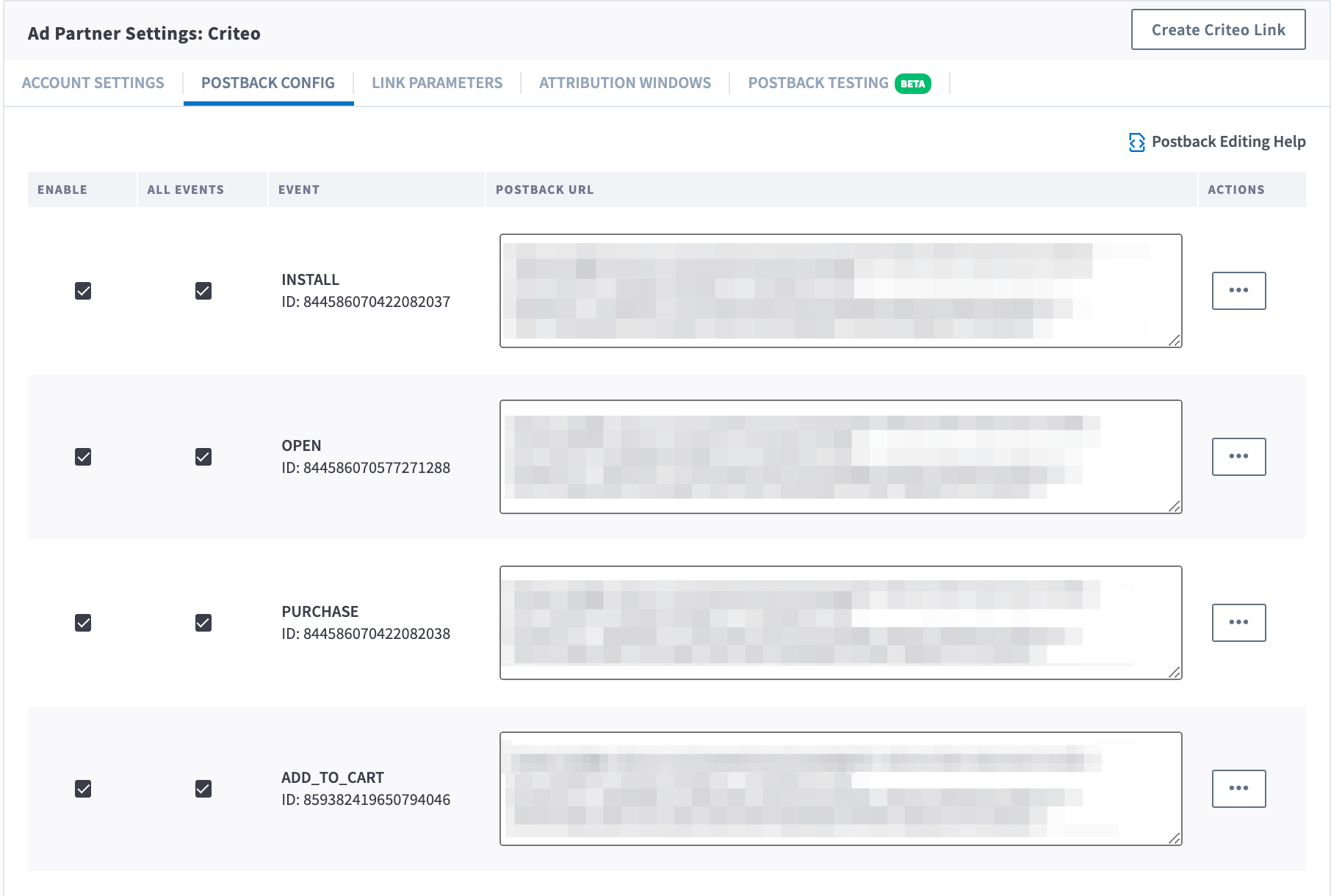Click the OPEN postback URL field
The width and height of the screenshot is (1331, 896).
pos(840,457)
